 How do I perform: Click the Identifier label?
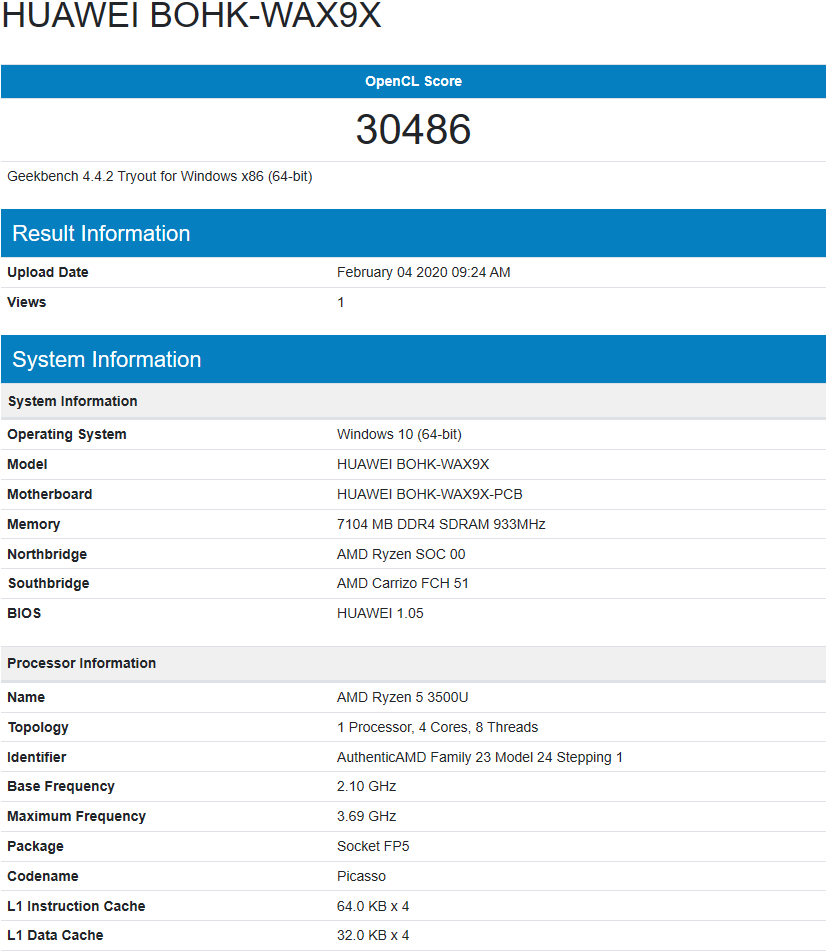pos(37,758)
